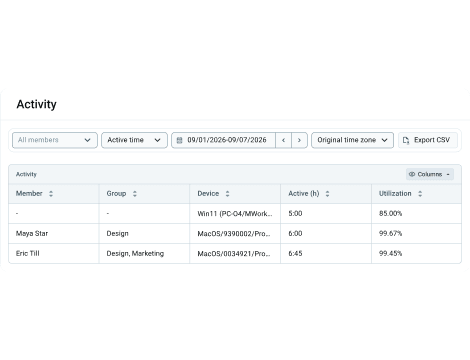Click the MacOS/9390002 device cell
This screenshot has height=360, width=470.
click(235, 233)
